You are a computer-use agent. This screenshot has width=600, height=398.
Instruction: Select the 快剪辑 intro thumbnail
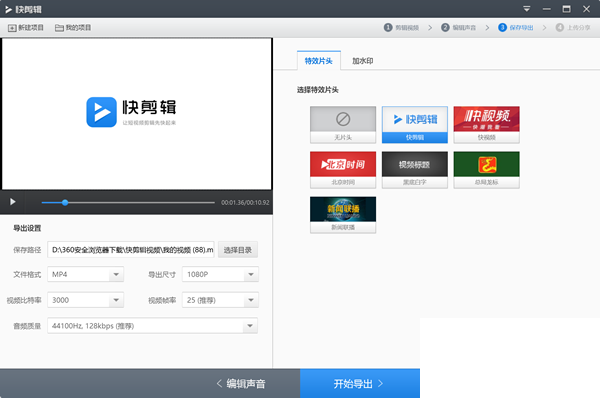tap(415, 125)
